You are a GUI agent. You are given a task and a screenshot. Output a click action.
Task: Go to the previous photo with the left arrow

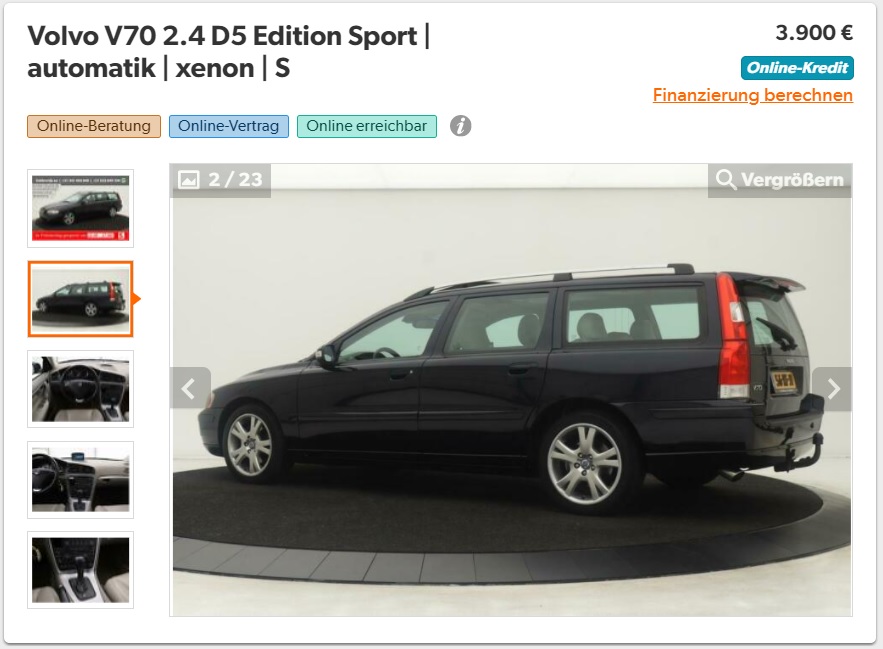click(190, 389)
